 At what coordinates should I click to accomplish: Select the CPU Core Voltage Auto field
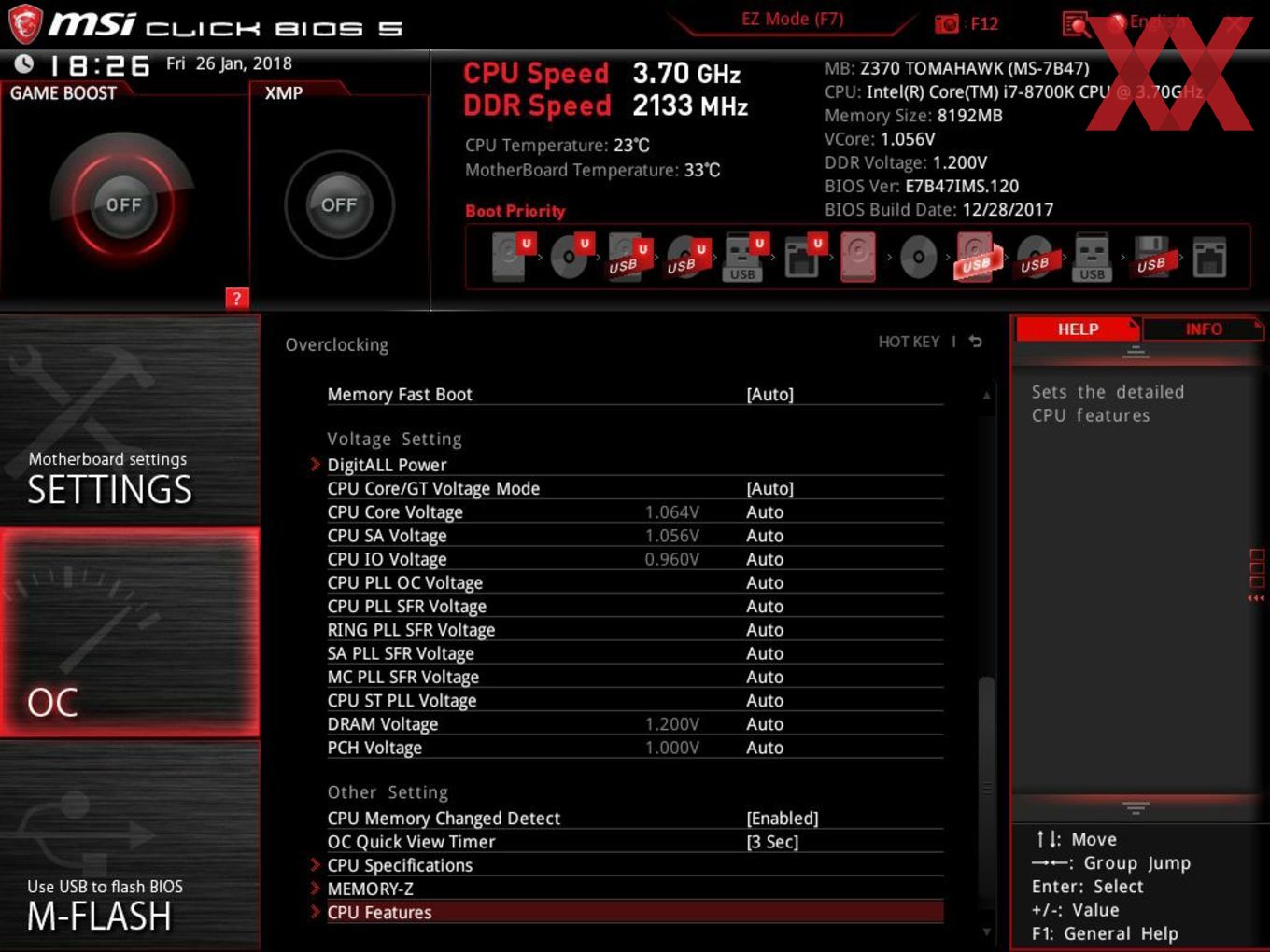[x=765, y=511]
